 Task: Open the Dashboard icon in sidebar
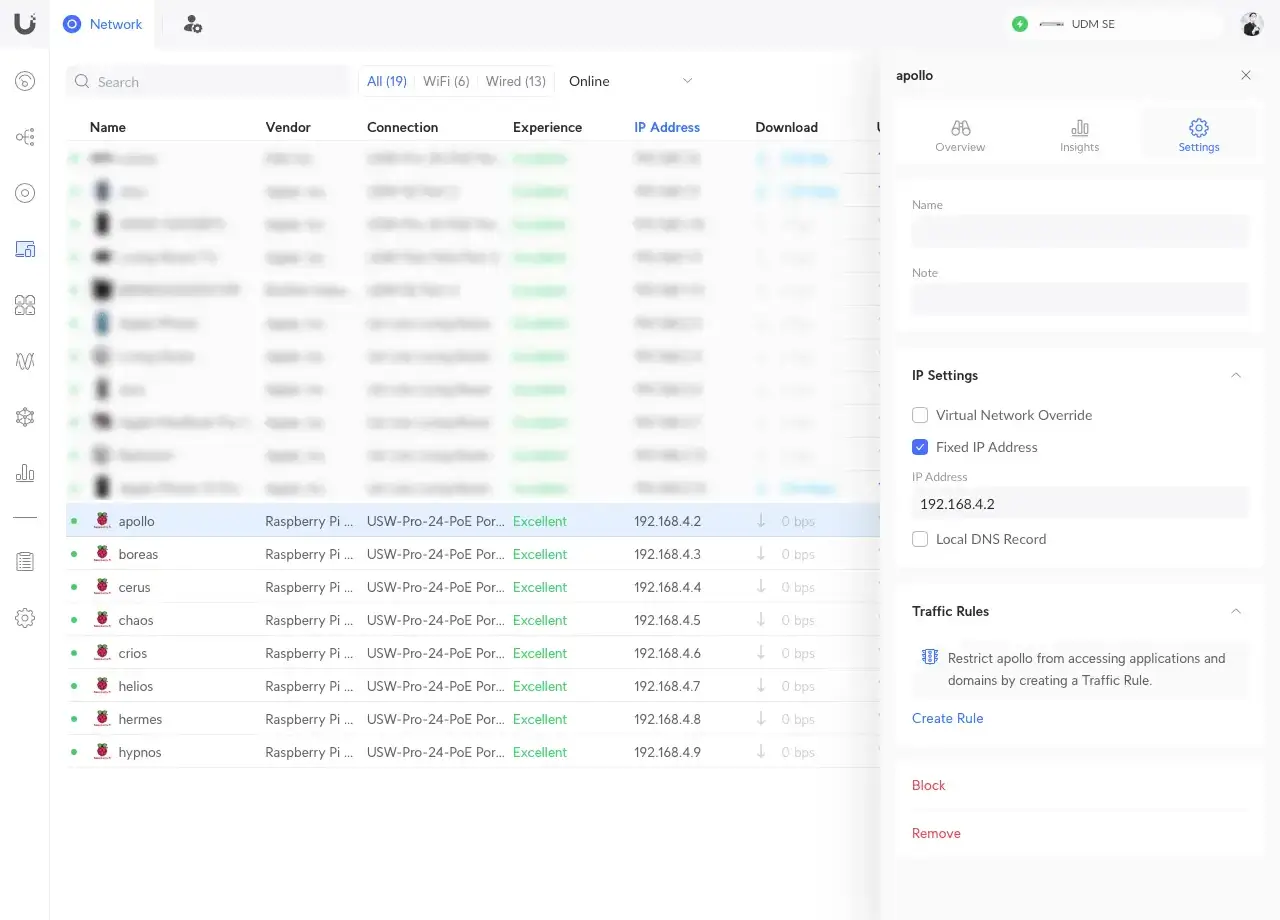tap(25, 82)
